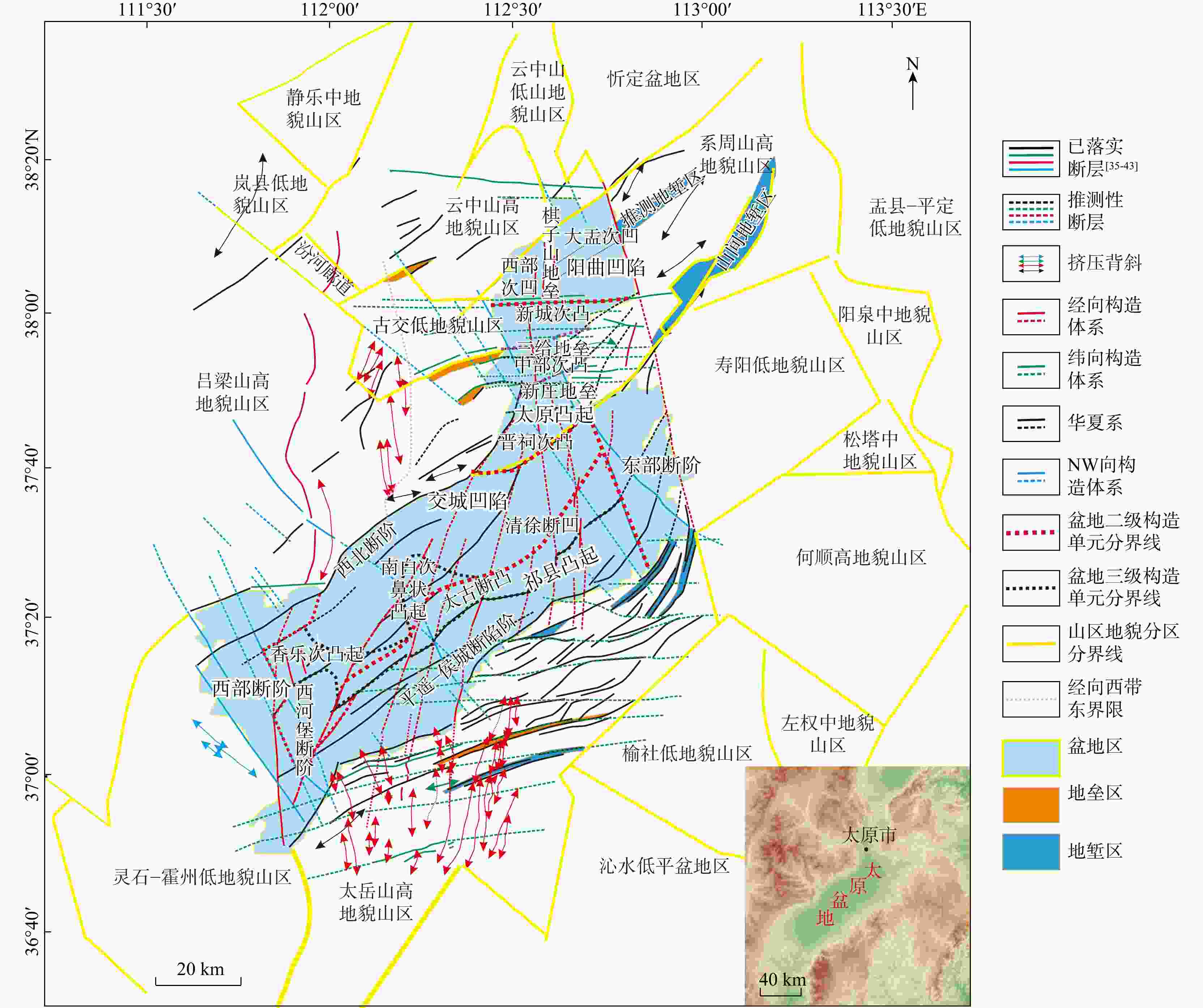1203x1008 pixels.
Task: Click the 已落实断层 legend symbol box
Action: [1031, 158]
